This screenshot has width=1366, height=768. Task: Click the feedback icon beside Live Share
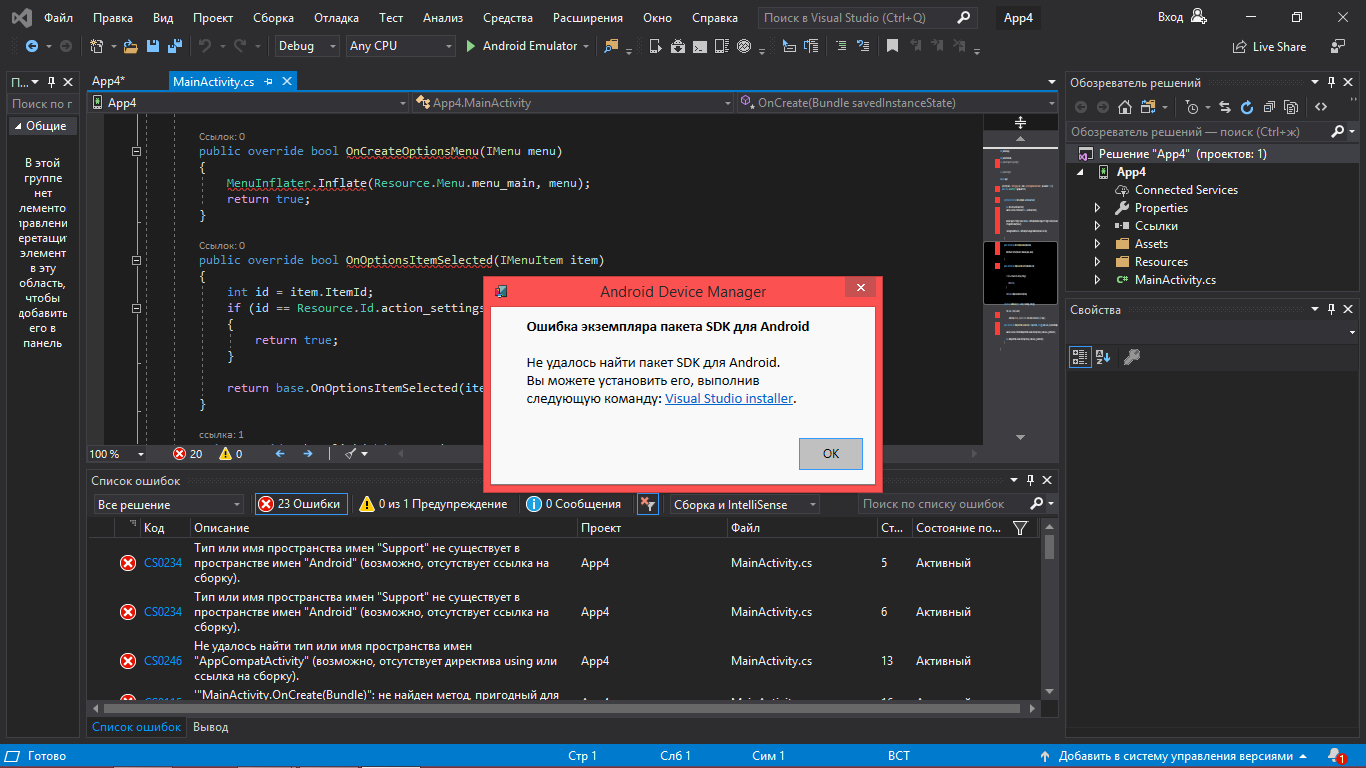pyautogui.click(x=1338, y=46)
